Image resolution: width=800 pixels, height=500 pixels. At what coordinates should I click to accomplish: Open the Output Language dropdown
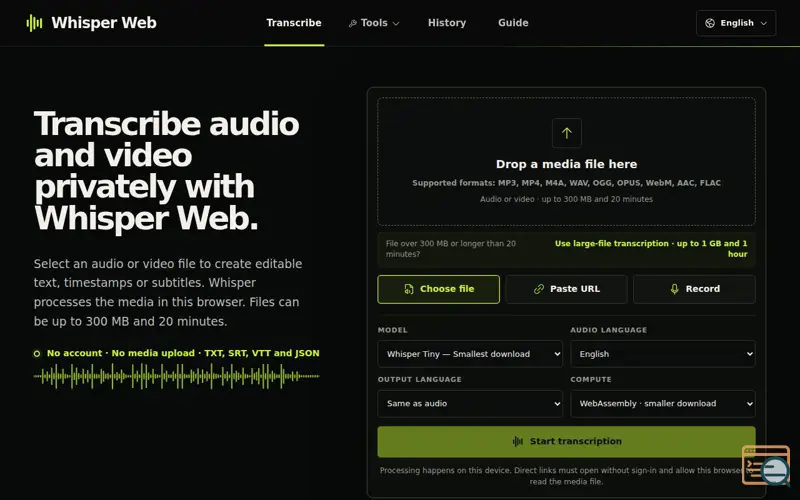[x=470, y=404]
